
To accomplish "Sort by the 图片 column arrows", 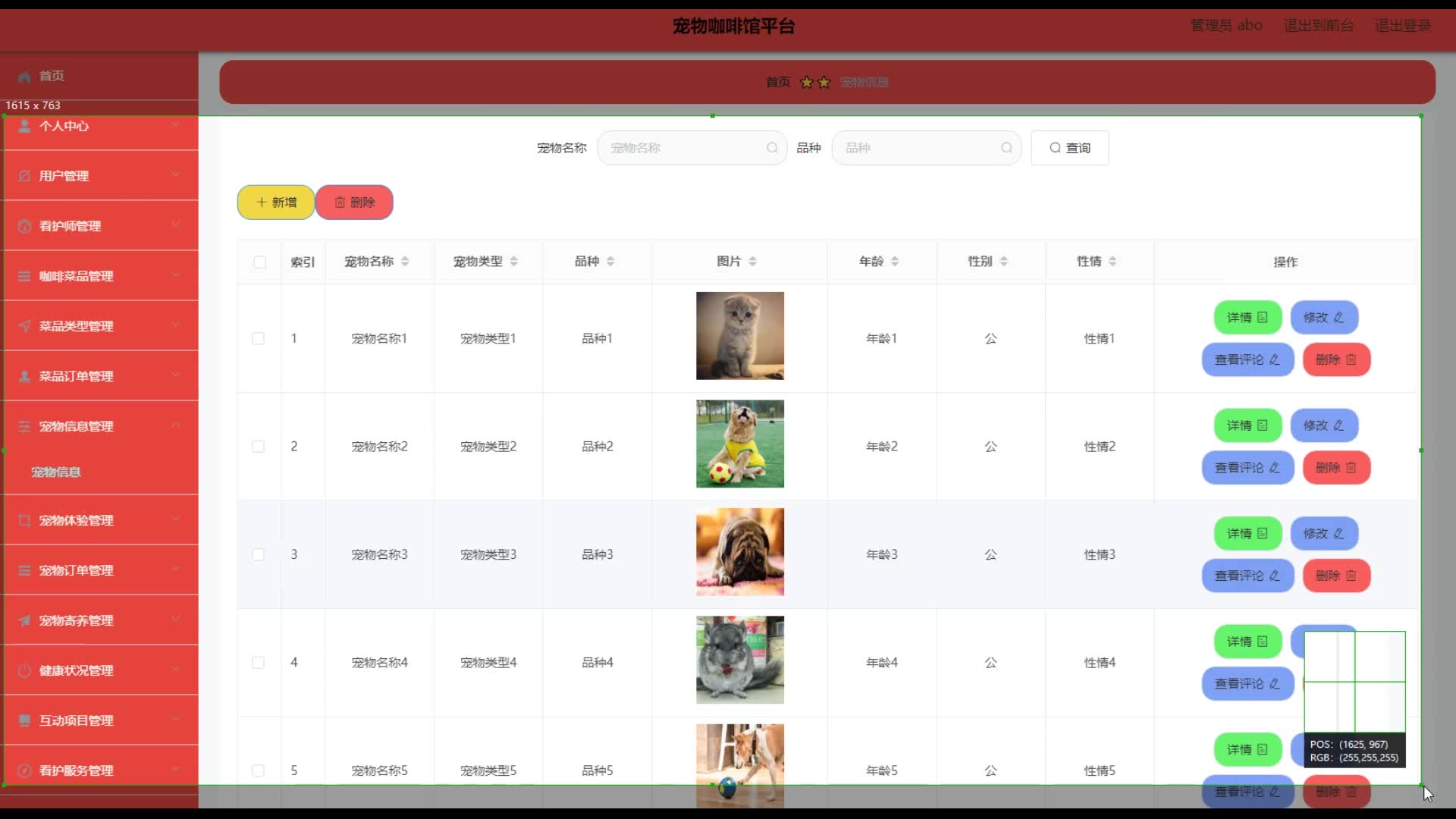I will click(752, 262).
